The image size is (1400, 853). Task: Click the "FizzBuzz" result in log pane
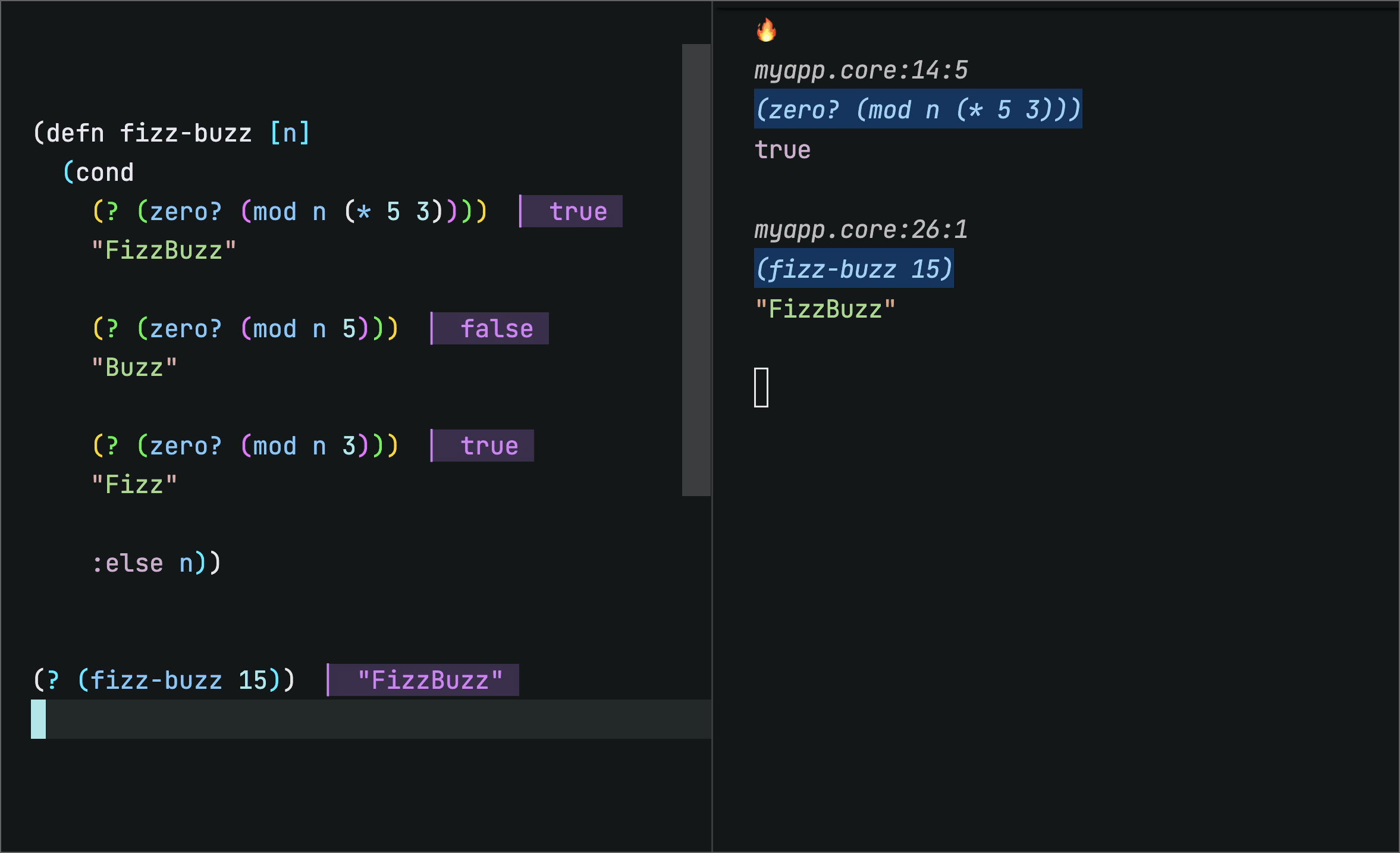[x=825, y=309]
